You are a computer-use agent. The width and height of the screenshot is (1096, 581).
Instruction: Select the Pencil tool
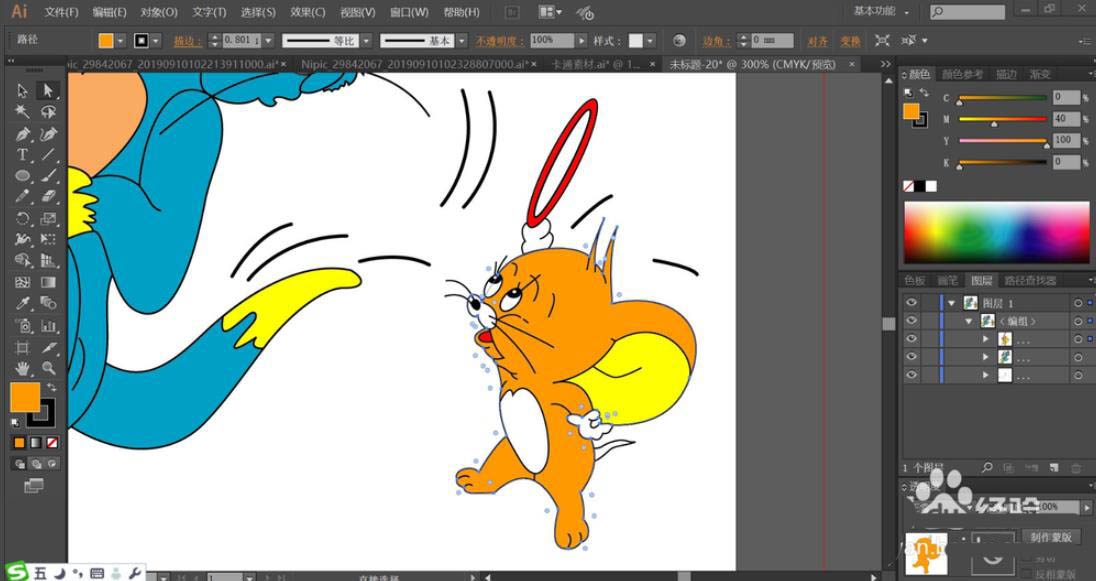[22, 196]
